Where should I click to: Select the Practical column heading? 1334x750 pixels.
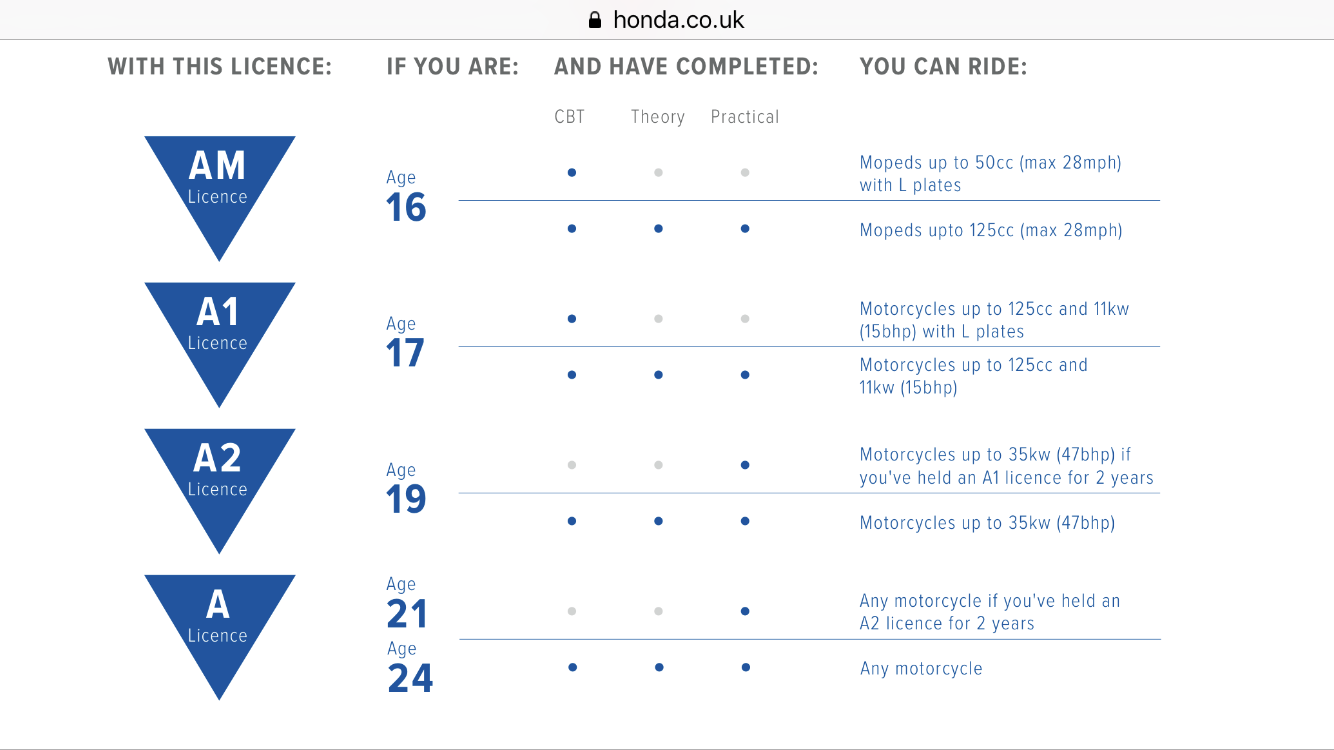click(744, 117)
